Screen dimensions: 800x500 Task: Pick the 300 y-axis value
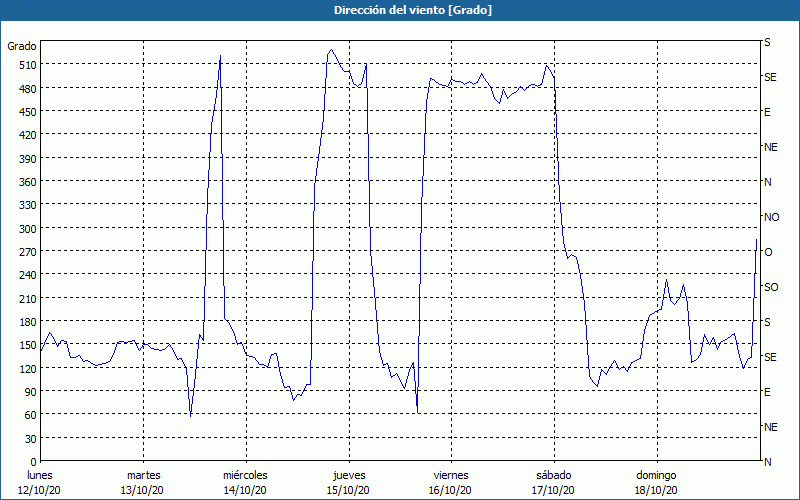(28, 229)
